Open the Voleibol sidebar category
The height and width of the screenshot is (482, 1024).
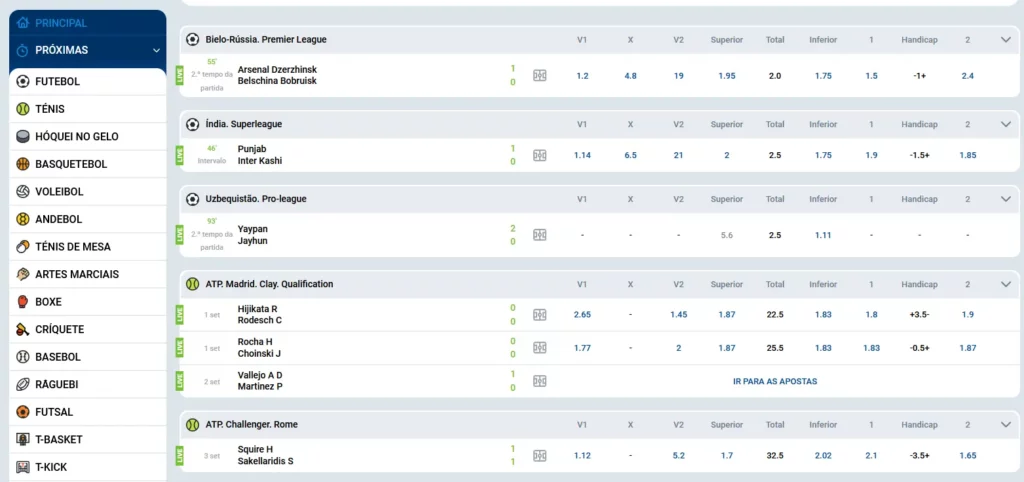point(88,191)
